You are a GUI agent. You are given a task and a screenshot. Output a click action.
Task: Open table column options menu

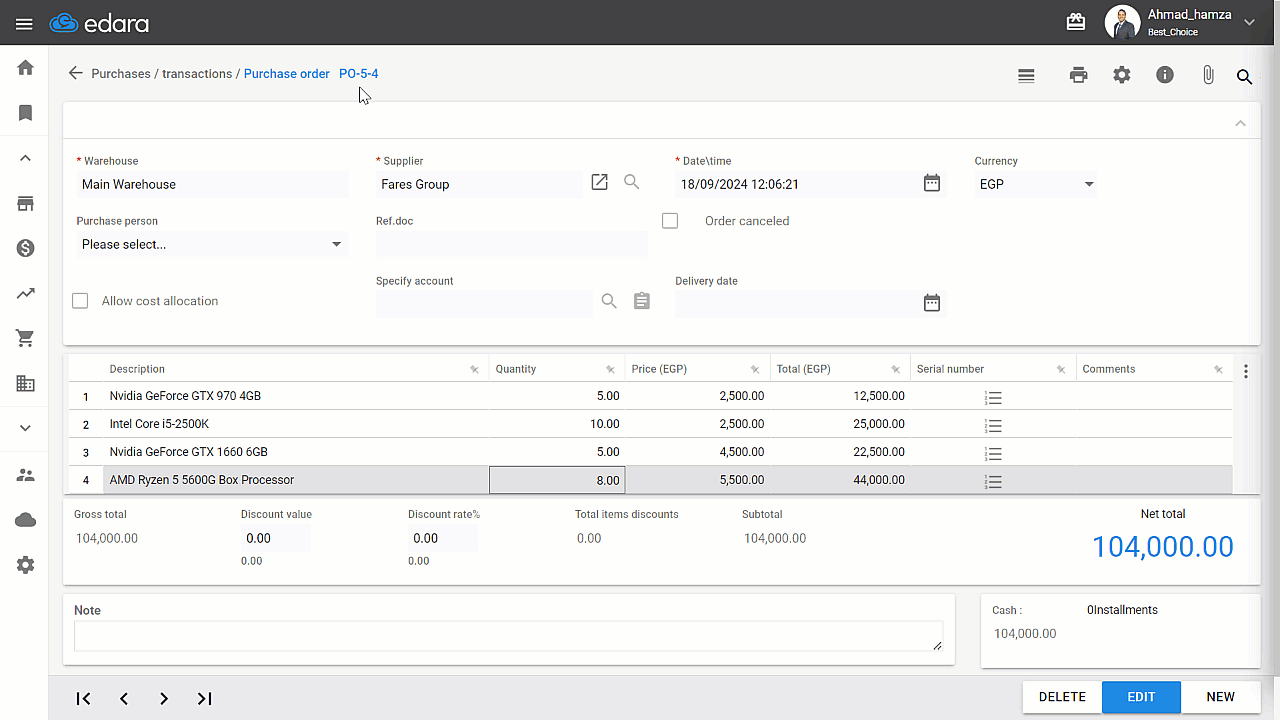coord(1246,371)
